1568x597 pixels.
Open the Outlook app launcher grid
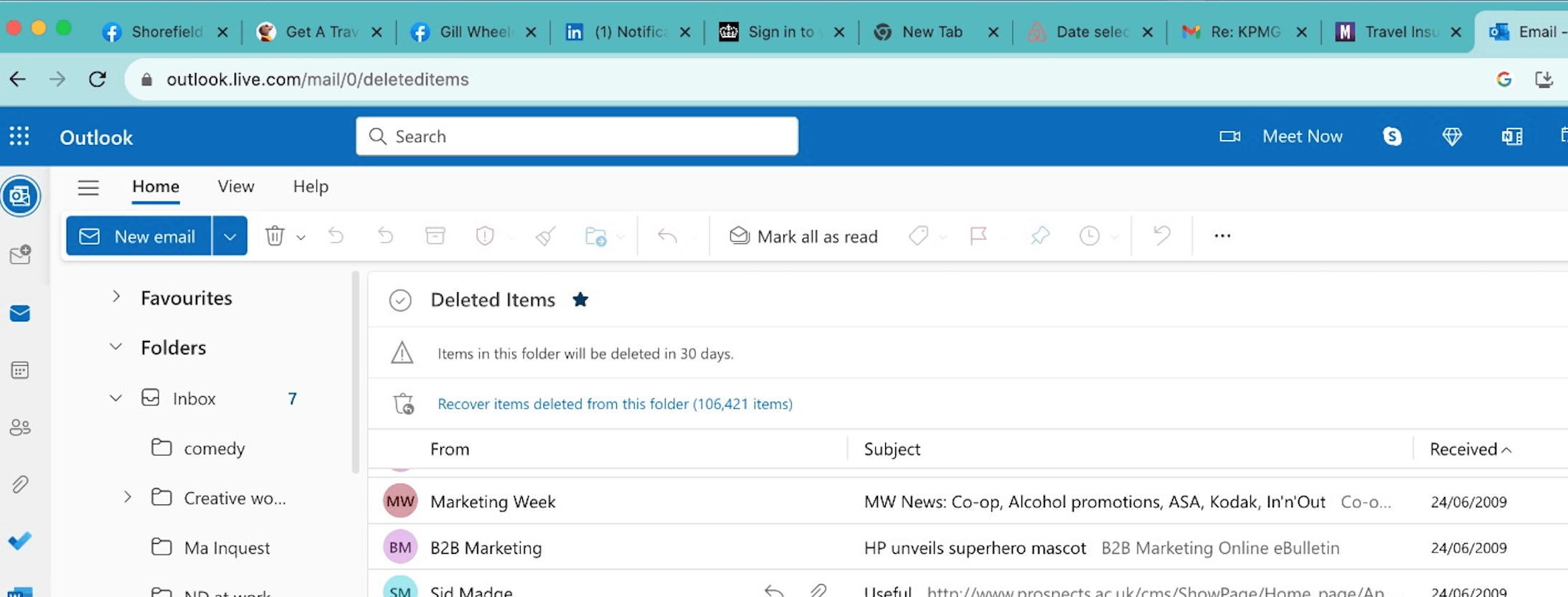click(19, 136)
